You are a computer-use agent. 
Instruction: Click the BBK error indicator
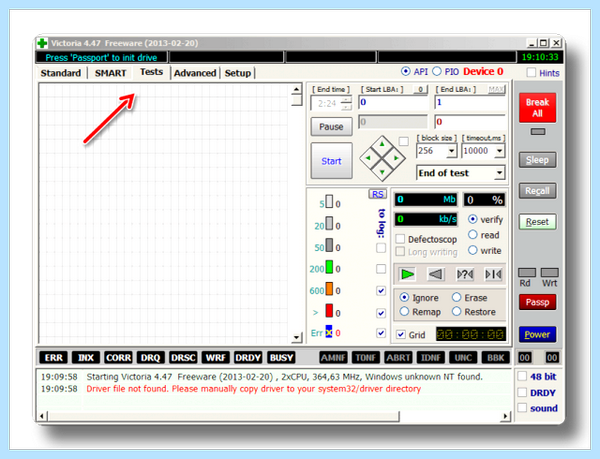click(x=496, y=358)
